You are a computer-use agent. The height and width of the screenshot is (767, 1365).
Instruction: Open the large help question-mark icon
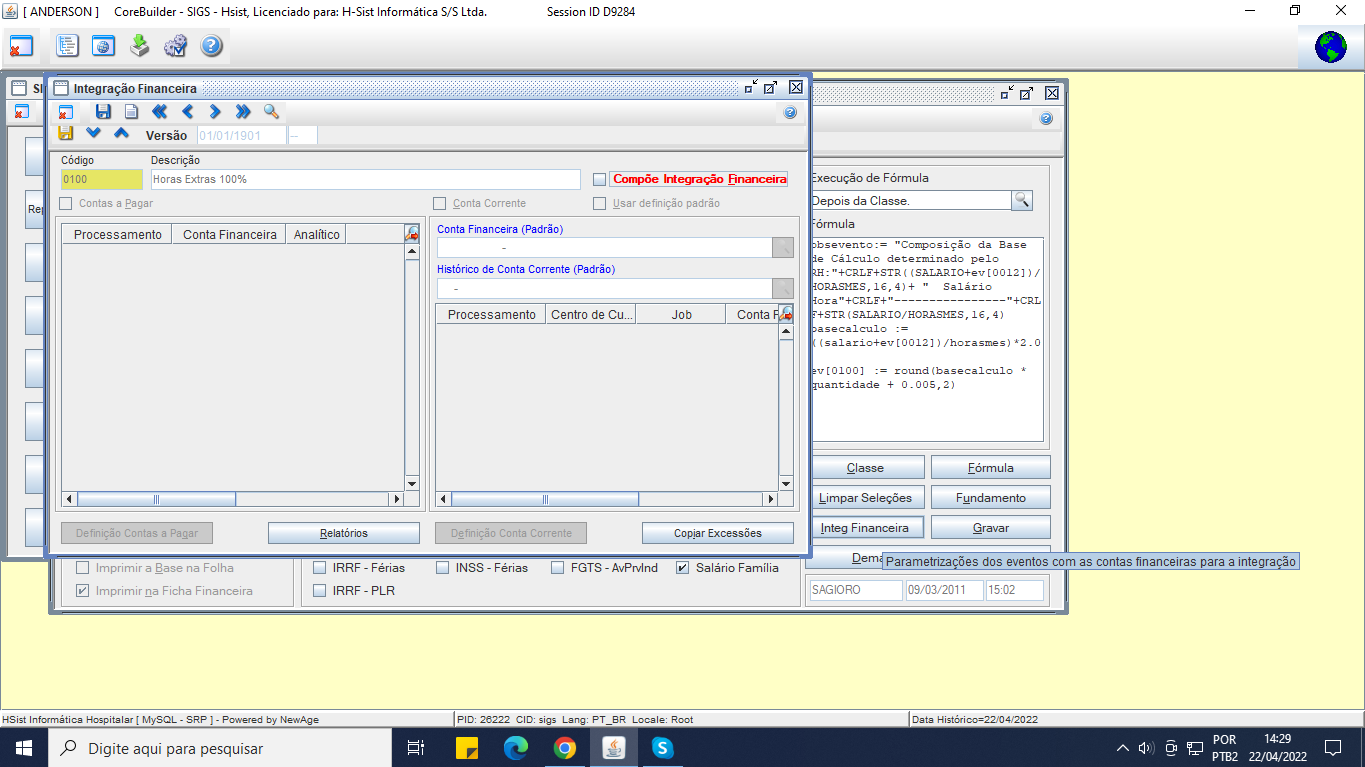[211, 46]
